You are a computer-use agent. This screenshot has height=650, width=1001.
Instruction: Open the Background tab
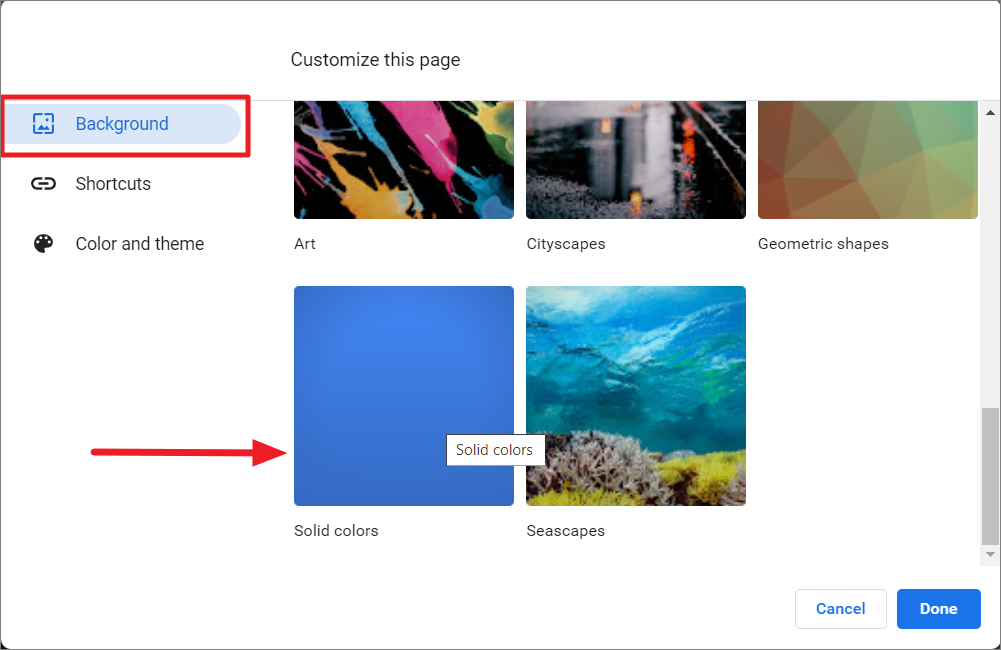click(x=122, y=124)
